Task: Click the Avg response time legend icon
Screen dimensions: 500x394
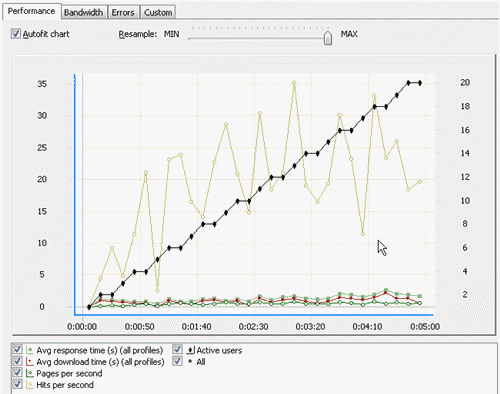Action: 30,350
